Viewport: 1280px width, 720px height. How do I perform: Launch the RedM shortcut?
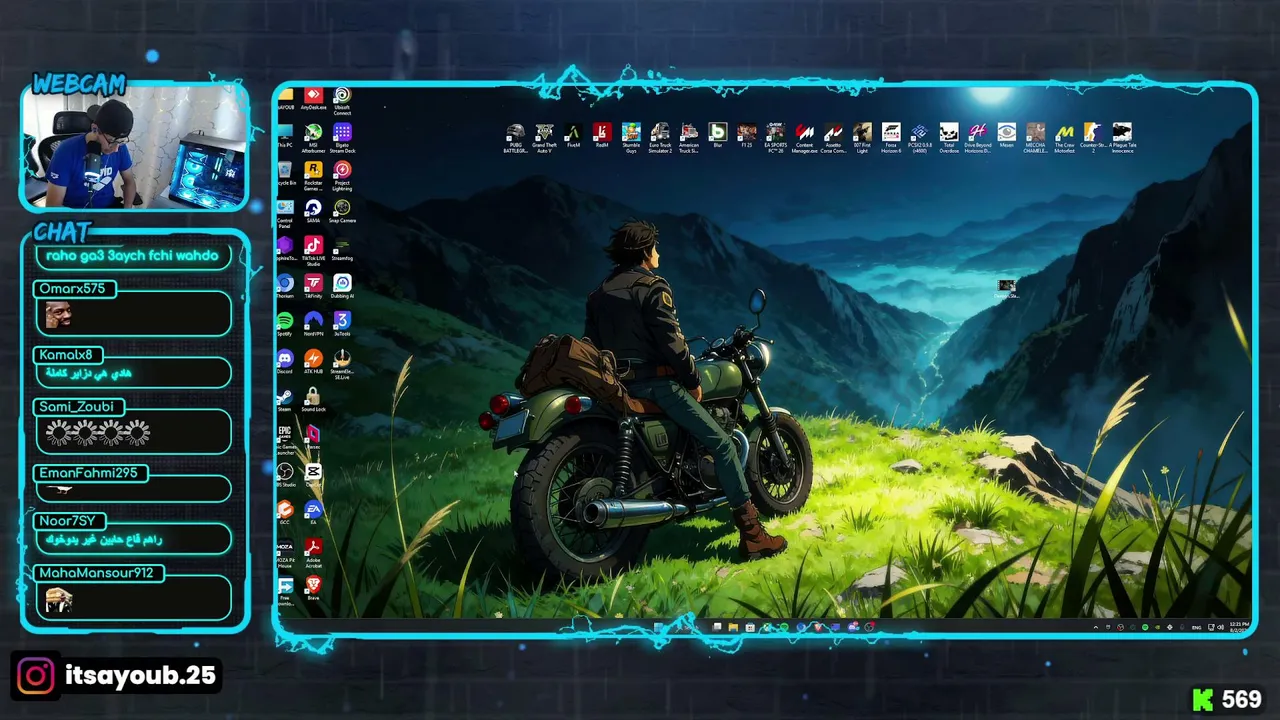(x=602, y=136)
